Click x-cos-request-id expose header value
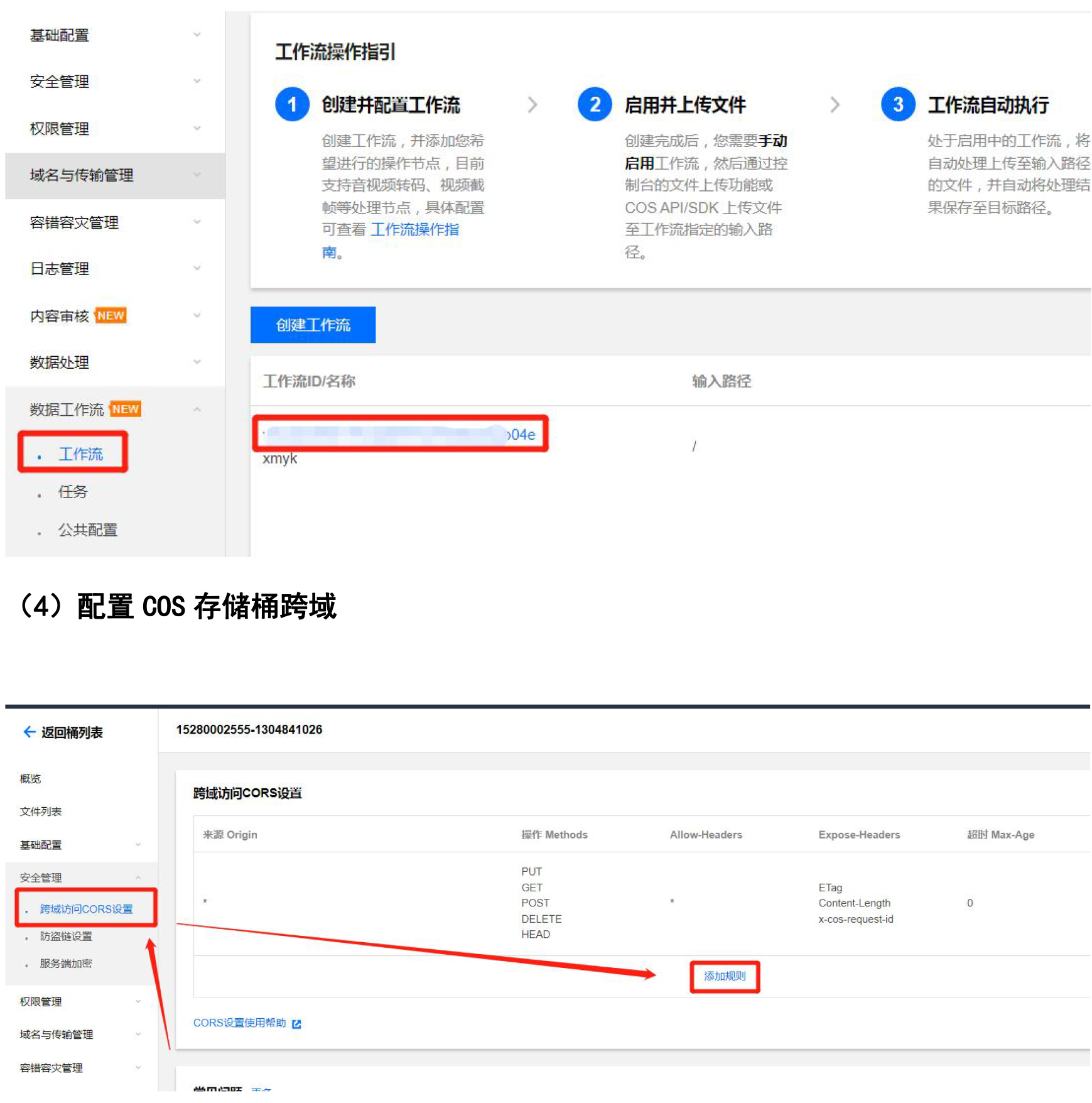Image resolution: width=1092 pixels, height=1103 pixels. point(856,919)
